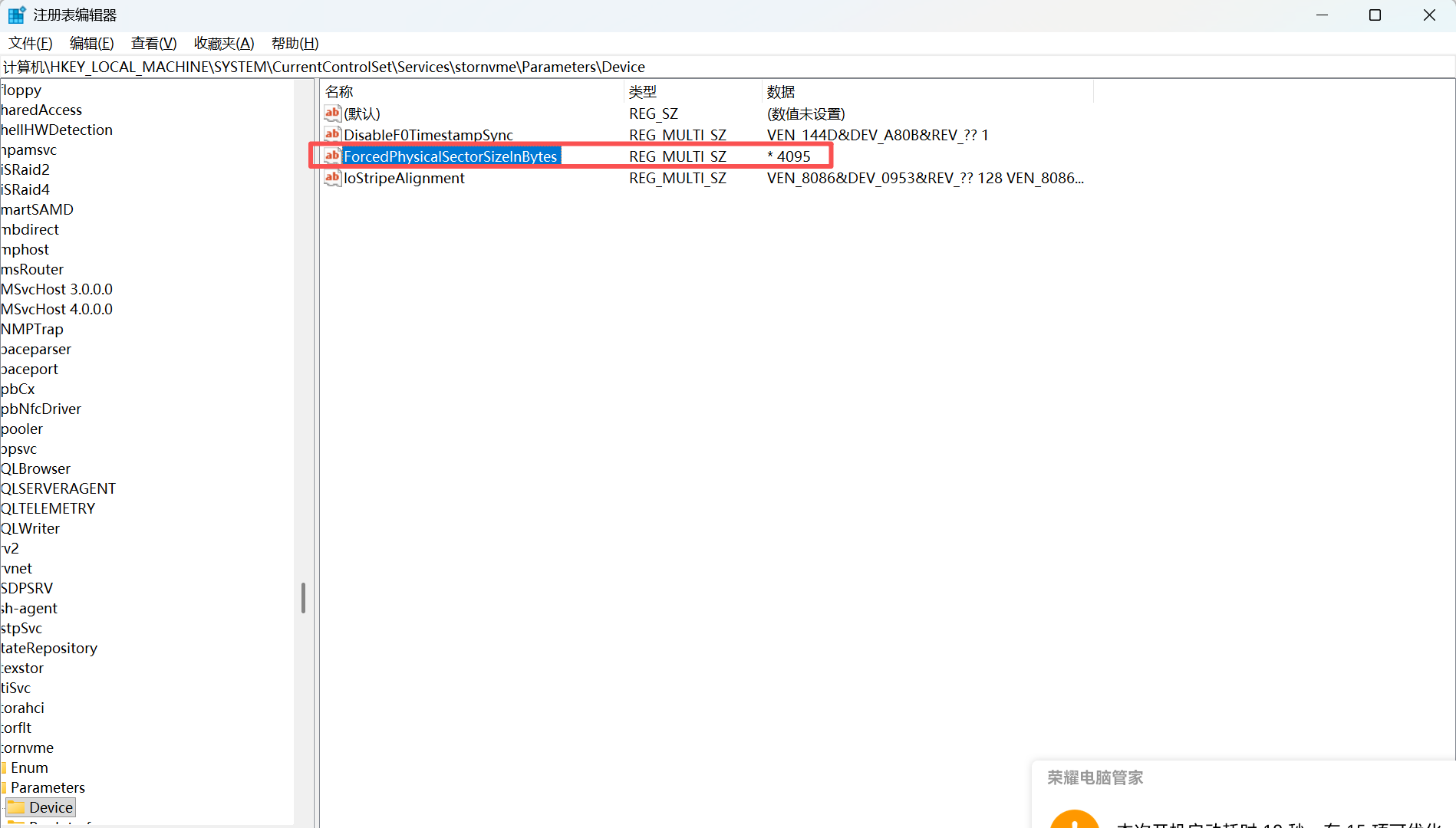This screenshot has width=1456, height=828.
Task: Open the 收藏夹(A) menu
Action: (223, 43)
